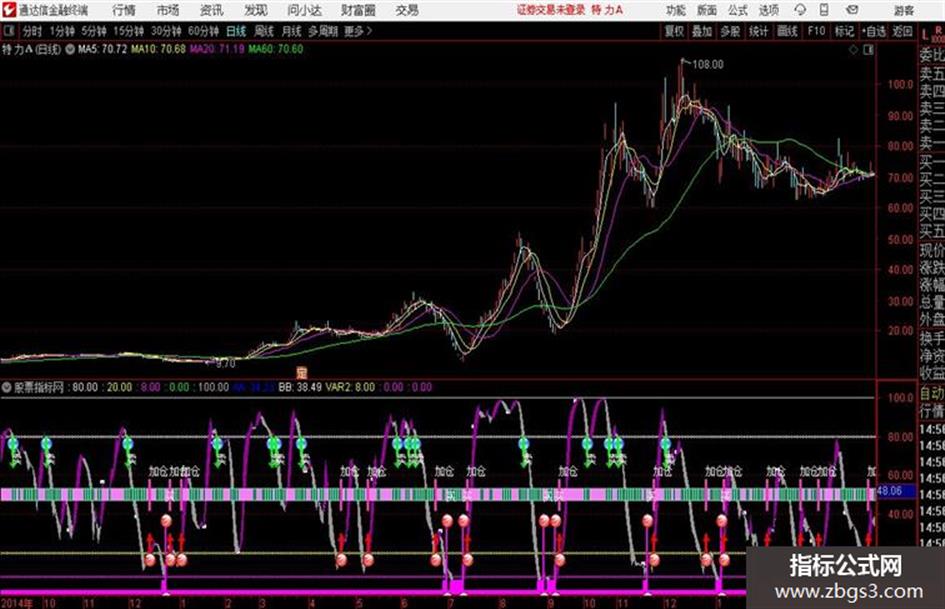Select the 月线 monthly period
Viewport: 945px width, 609px height.
point(292,31)
